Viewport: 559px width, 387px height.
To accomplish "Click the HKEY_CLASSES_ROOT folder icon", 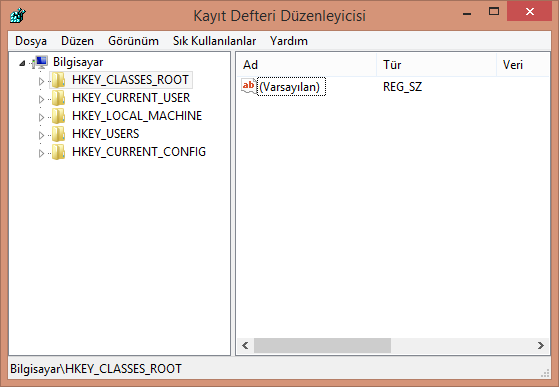I will pos(58,80).
